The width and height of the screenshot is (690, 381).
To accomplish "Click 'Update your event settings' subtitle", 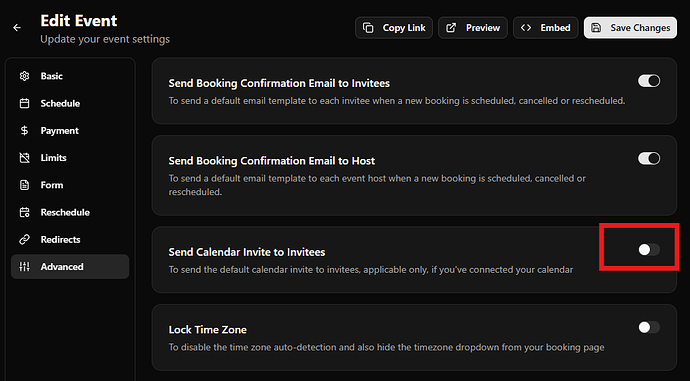I will (105, 39).
